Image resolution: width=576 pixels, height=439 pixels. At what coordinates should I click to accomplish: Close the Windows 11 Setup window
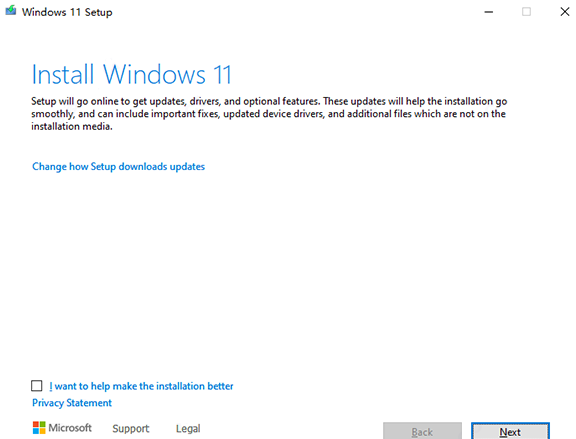(x=565, y=12)
